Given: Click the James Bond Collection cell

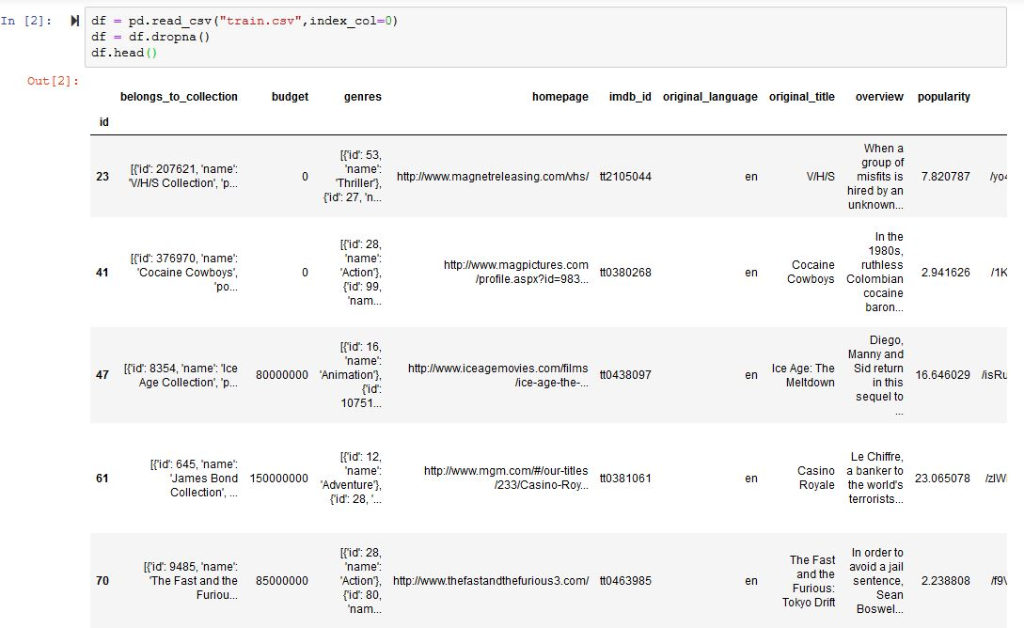Looking at the screenshot, I should tap(194, 478).
